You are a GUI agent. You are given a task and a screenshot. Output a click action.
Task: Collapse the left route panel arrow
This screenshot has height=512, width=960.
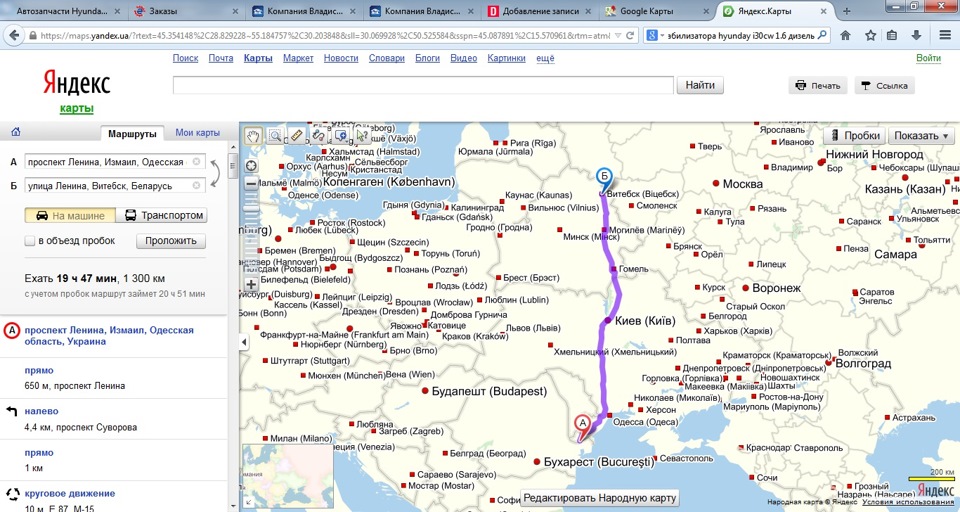[244, 342]
